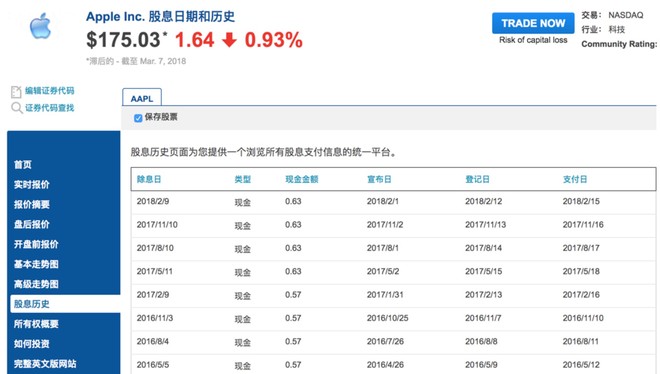Click the 类型 column header
This screenshot has width=660, height=374.
(x=242, y=179)
